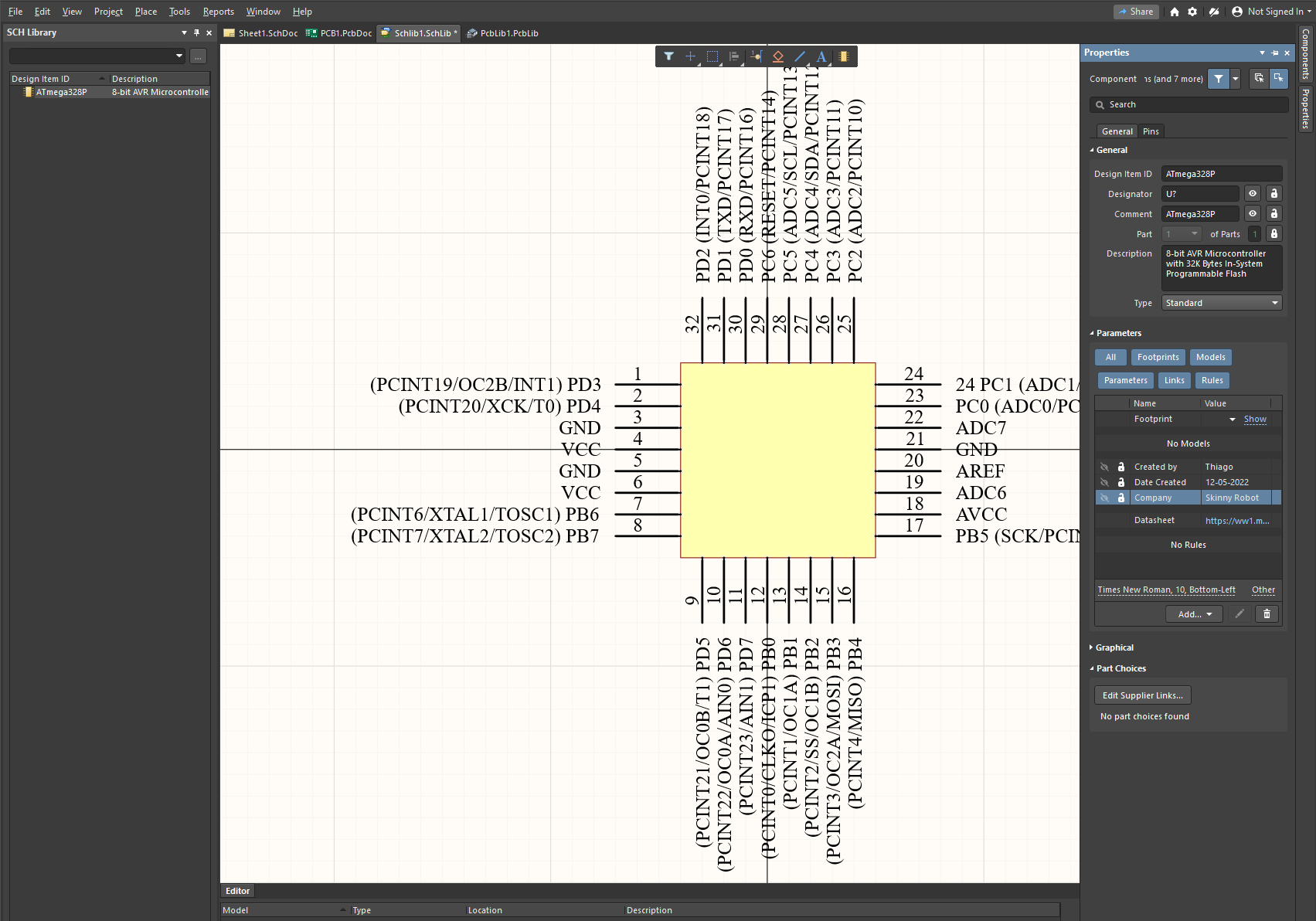This screenshot has height=921, width=1316.
Task: Collapse the General section
Action: (x=1092, y=151)
